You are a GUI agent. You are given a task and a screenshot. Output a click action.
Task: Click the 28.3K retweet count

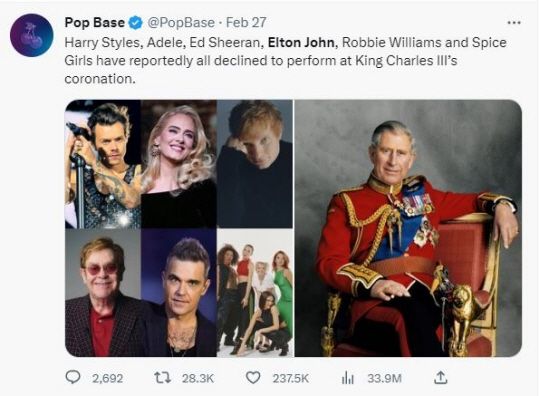[198, 378]
